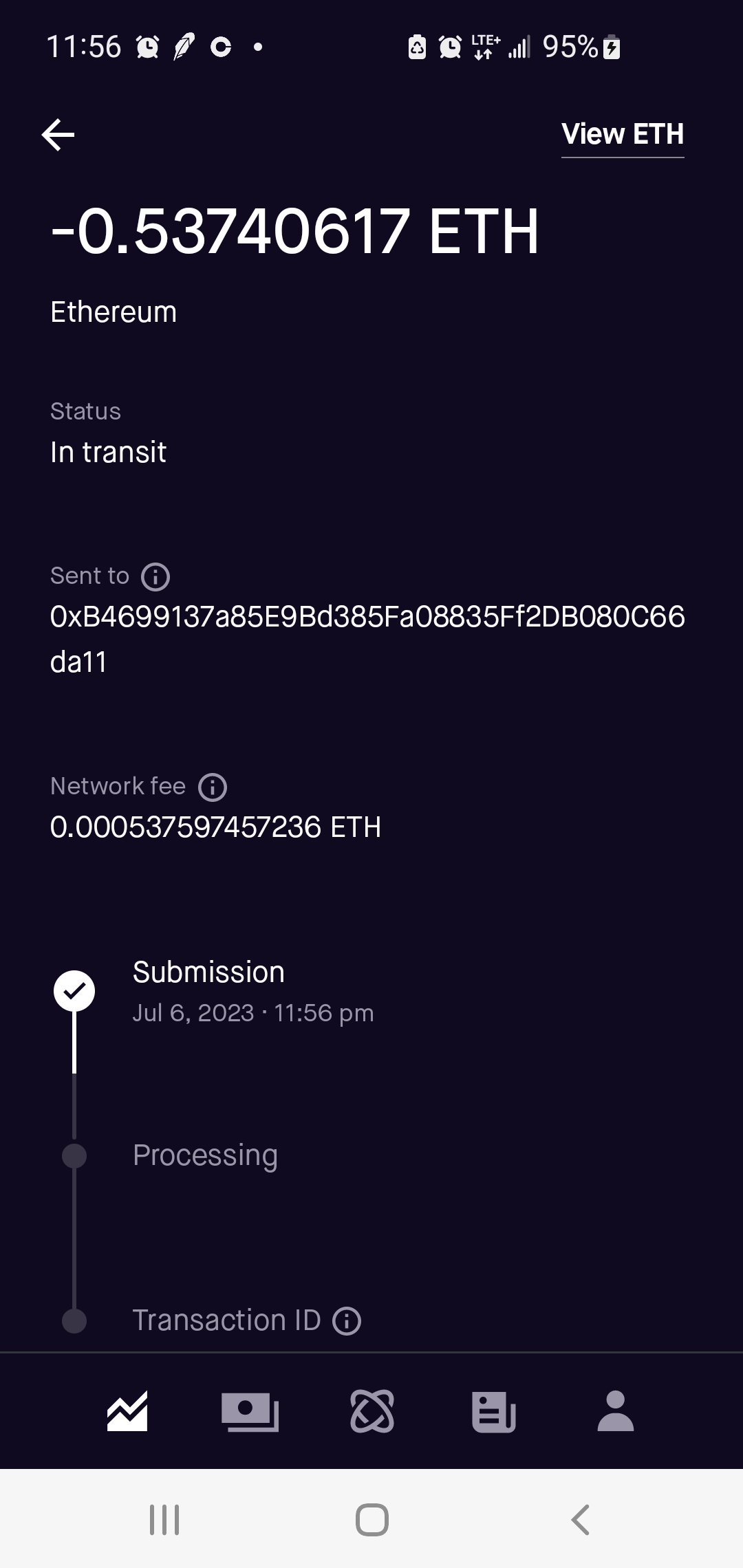
Task: Tap the info icon beside Sent to
Action: click(155, 577)
